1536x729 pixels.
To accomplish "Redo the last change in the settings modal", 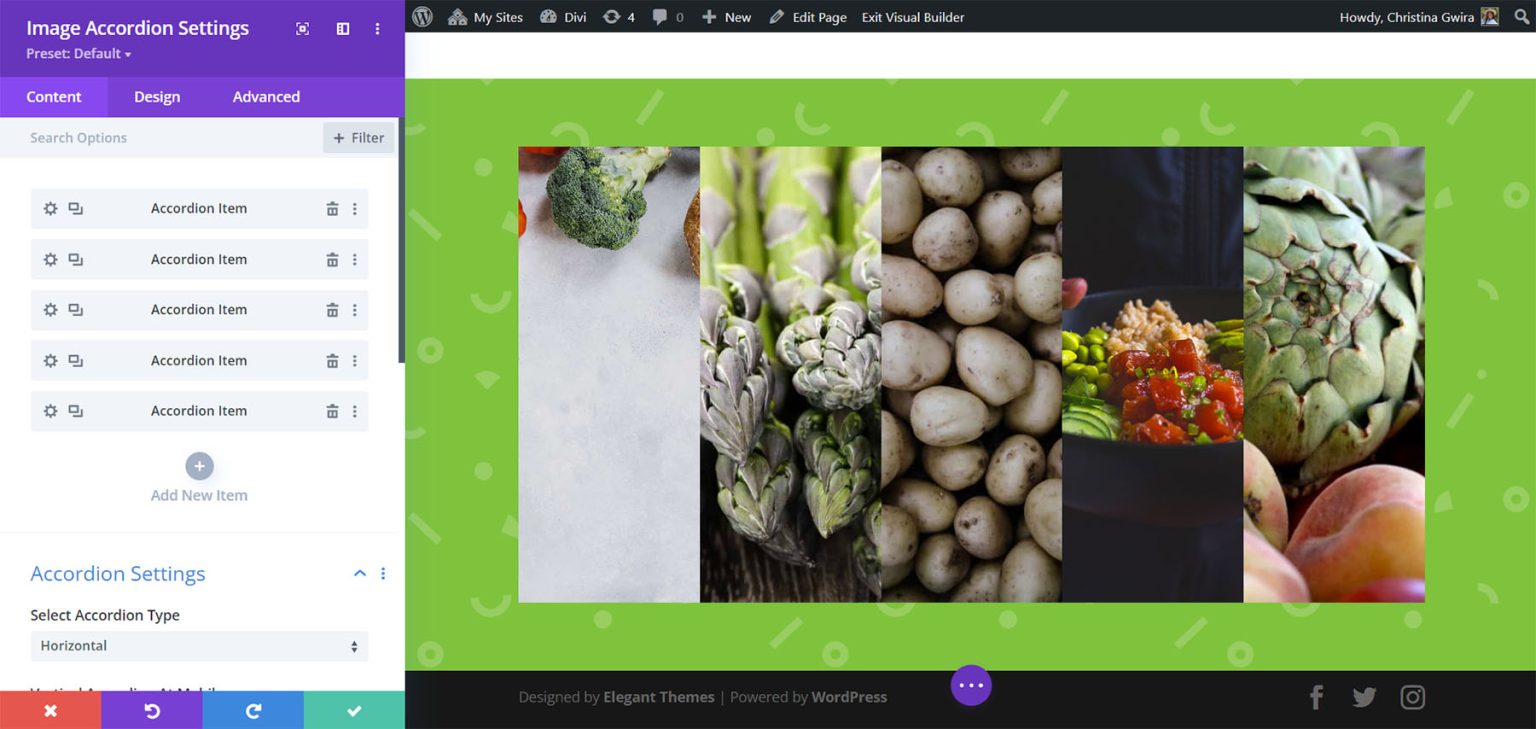I will point(253,710).
